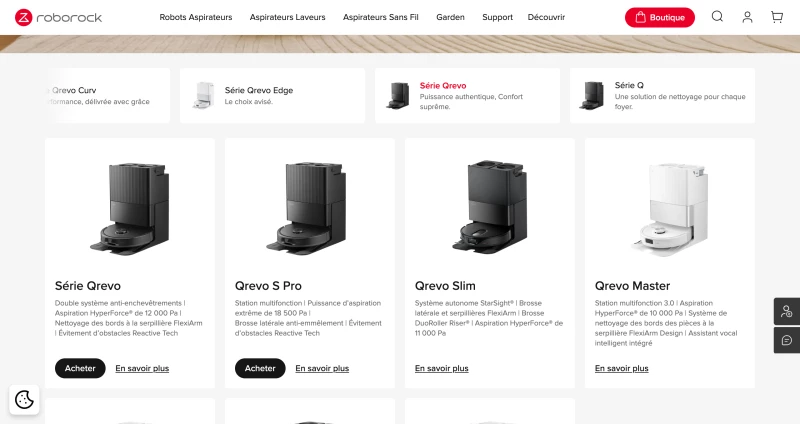
Task: Select the Qrevo Curv series tab
Action: tap(107, 95)
